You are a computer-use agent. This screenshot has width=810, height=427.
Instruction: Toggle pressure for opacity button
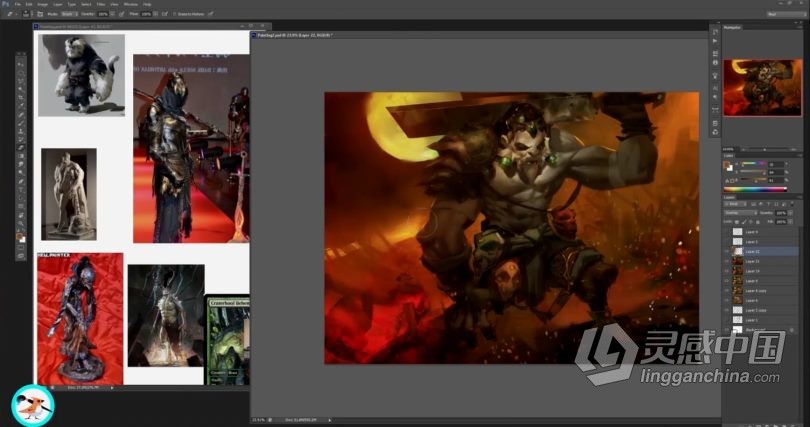(121, 14)
